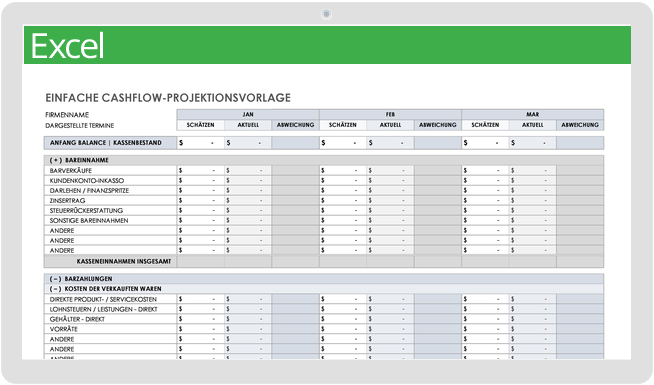
Task: Click the AKTUELL column header under FEB
Action: 390,125
